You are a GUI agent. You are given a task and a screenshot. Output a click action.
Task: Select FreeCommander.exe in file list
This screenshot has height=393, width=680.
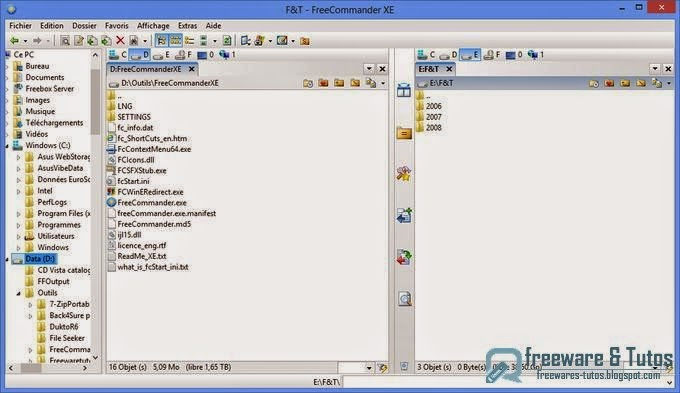click(x=152, y=203)
